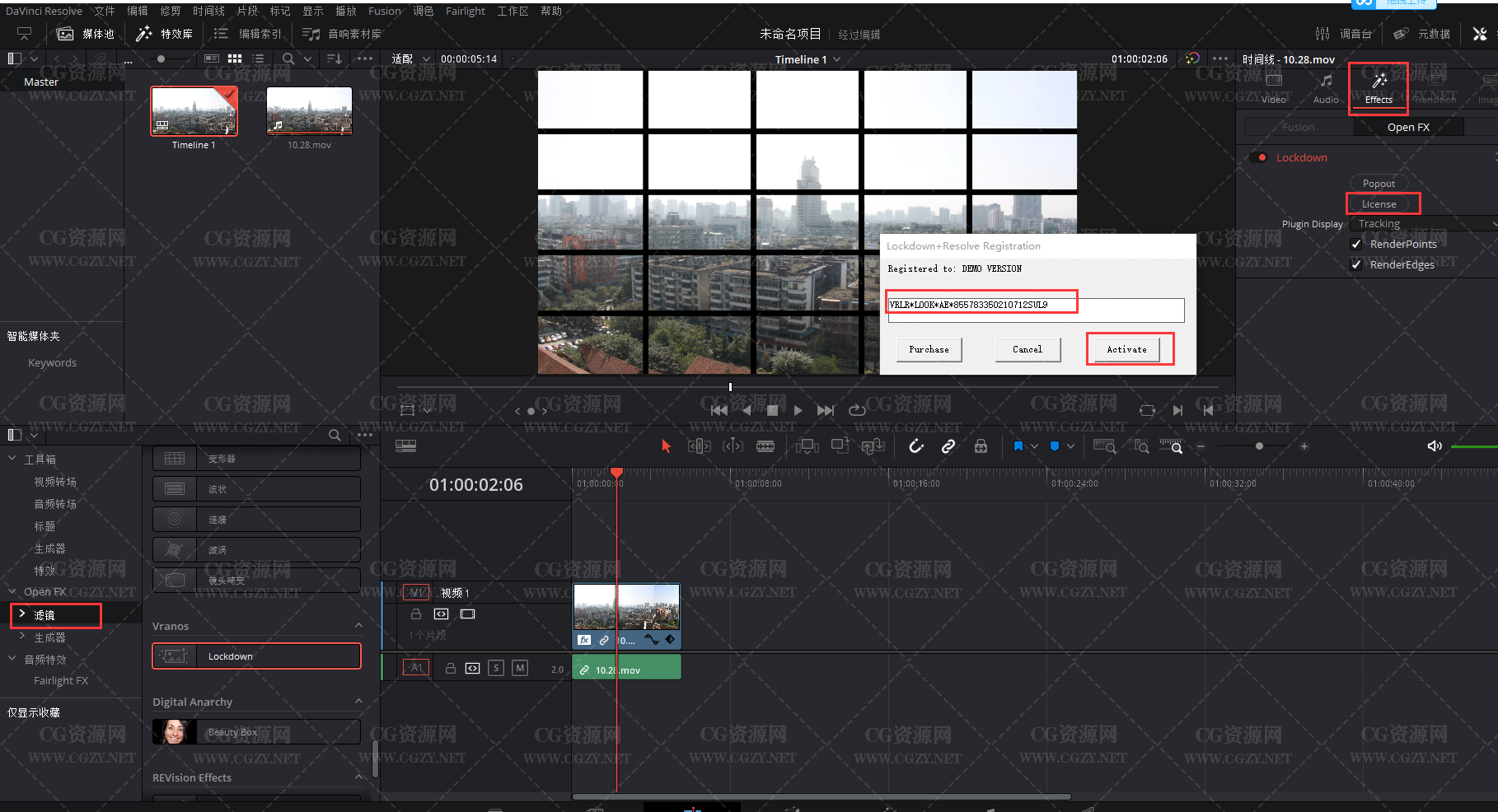Click the media pool search icon
The height and width of the screenshot is (812, 1498).
288,58
